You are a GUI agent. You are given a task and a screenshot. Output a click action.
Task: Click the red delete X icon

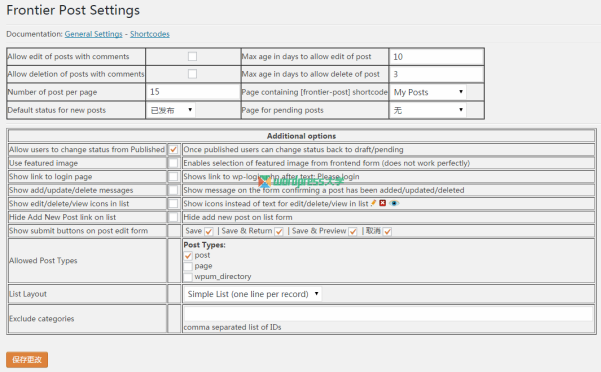click(383, 203)
